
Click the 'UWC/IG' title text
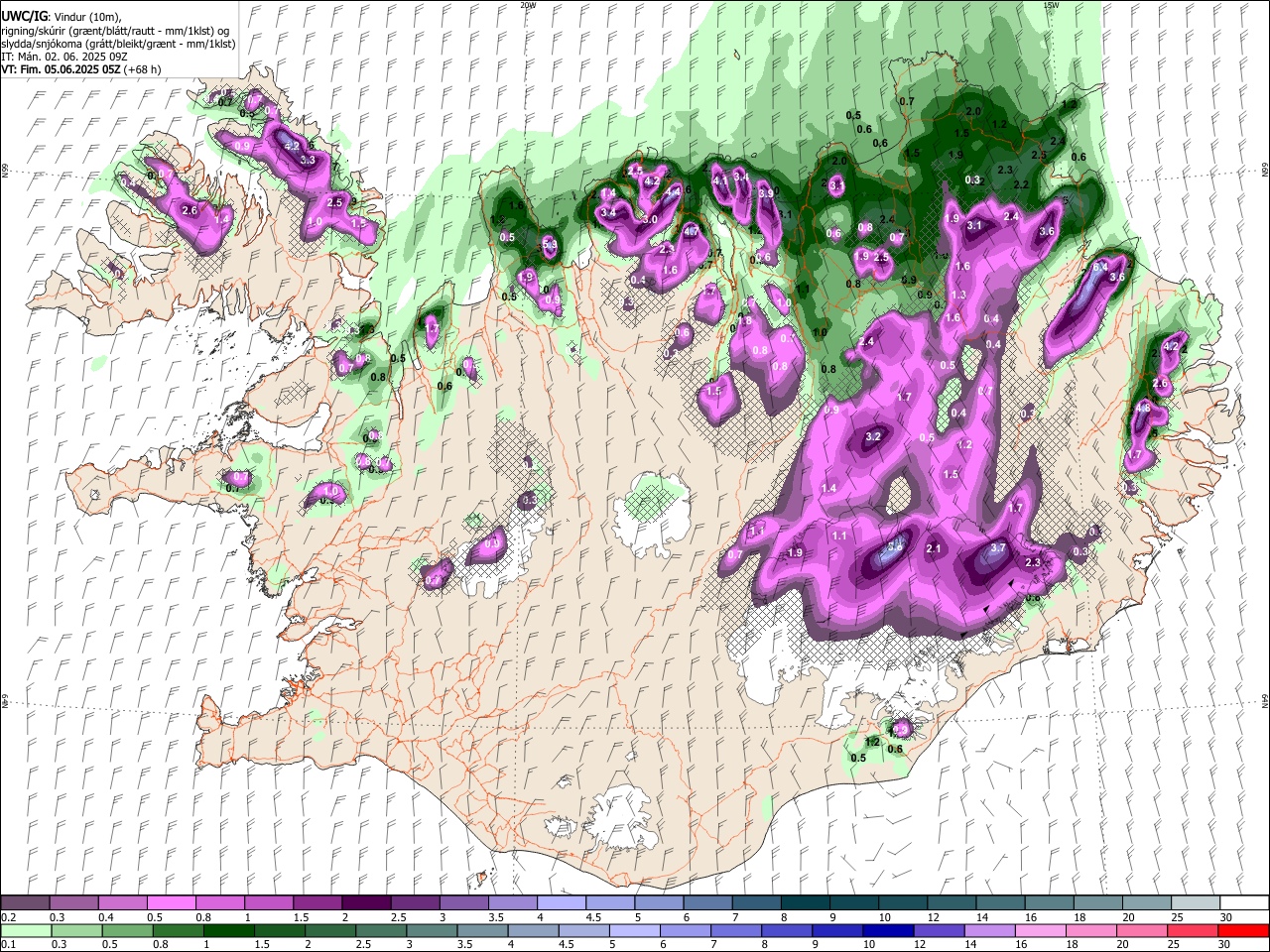[x=24, y=16]
